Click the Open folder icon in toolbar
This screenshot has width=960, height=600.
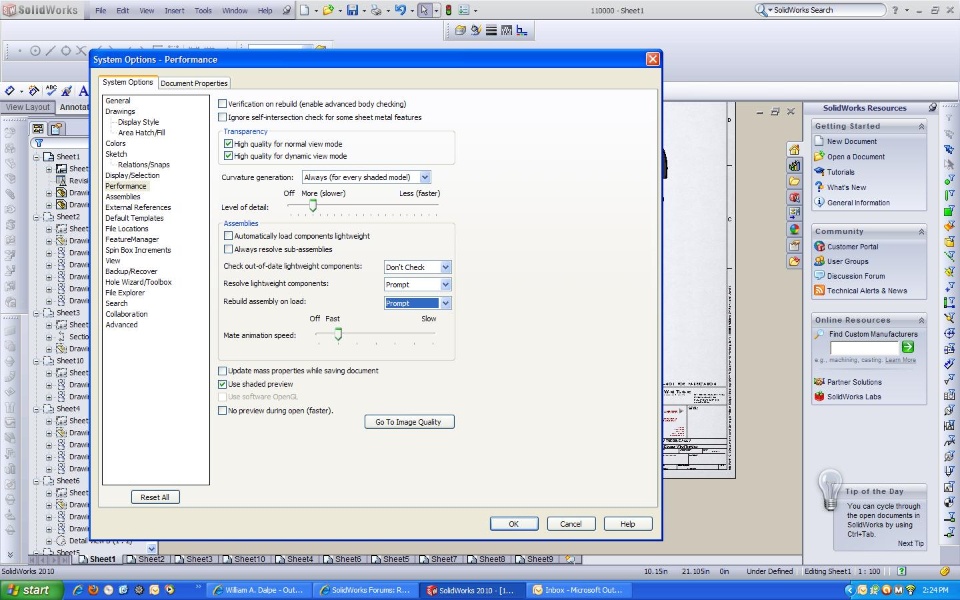coord(329,10)
